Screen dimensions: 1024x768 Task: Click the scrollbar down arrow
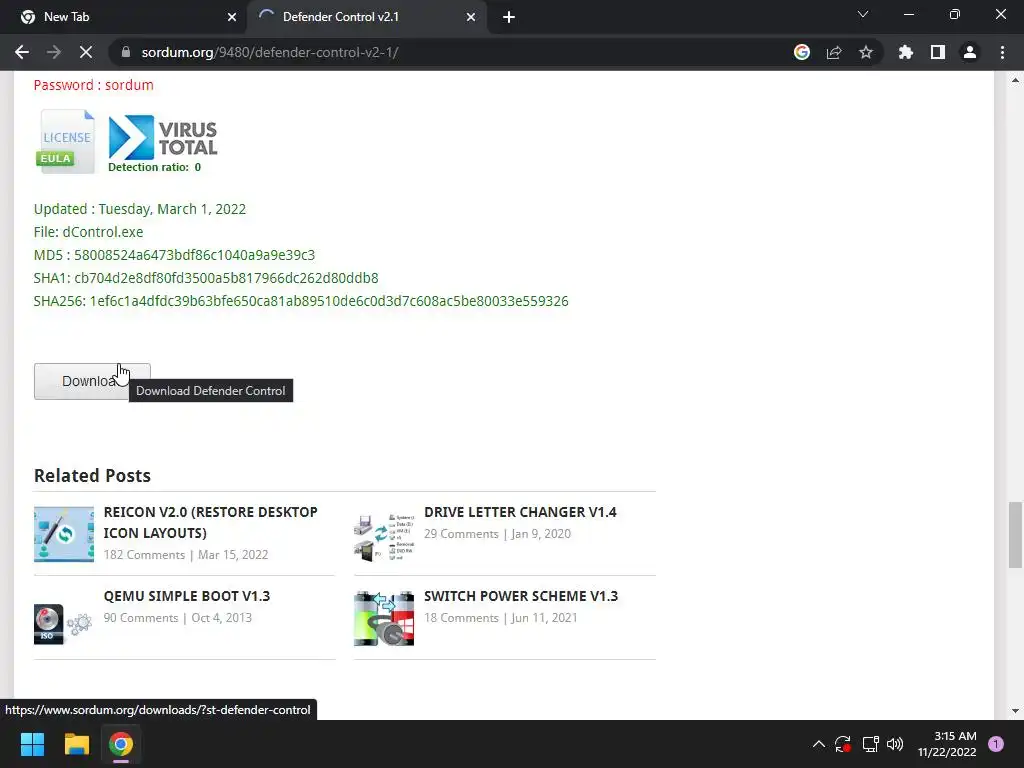tap(1015, 711)
